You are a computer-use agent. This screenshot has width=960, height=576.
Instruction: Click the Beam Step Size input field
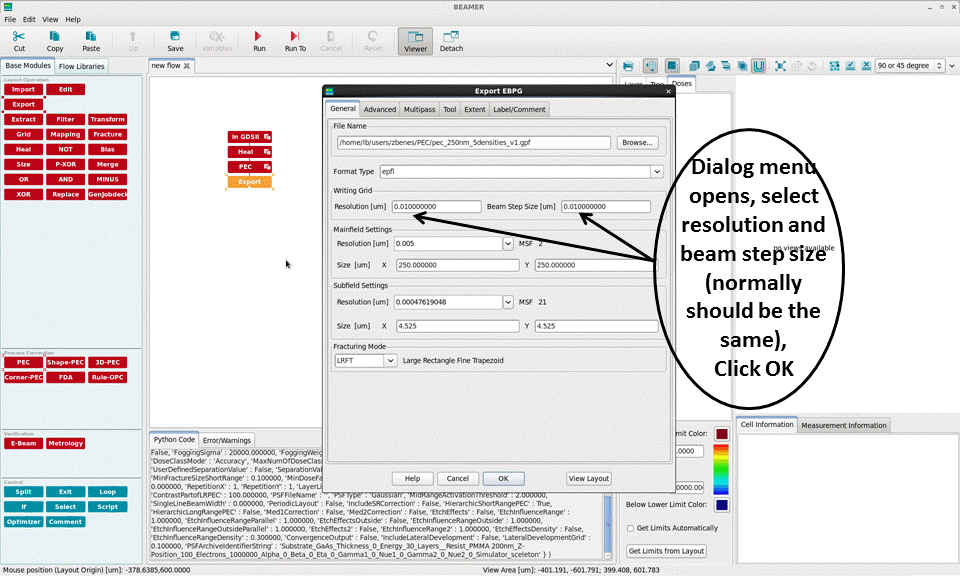605,207
